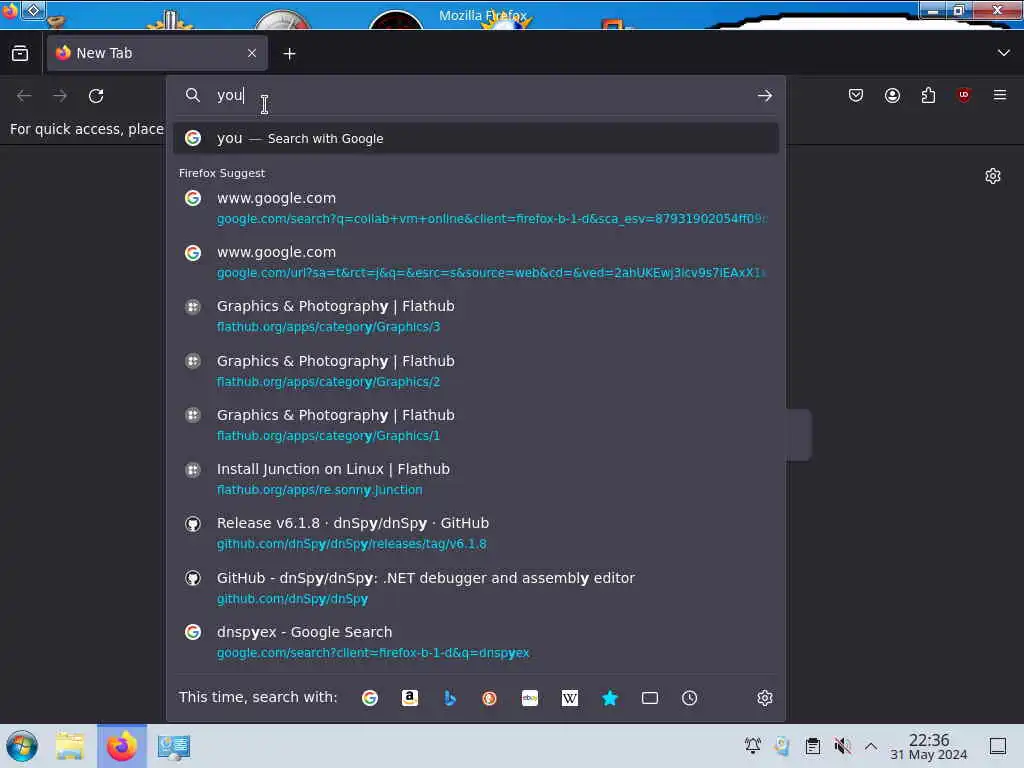
Task: Open a new tab with plus button
Action: click(289, 54)
